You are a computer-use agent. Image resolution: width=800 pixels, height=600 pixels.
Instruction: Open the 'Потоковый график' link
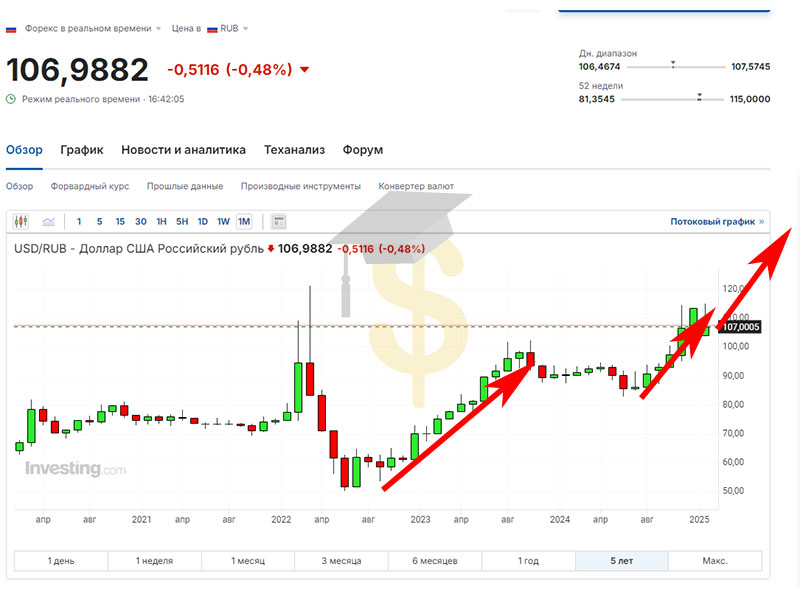pos(716,221)
